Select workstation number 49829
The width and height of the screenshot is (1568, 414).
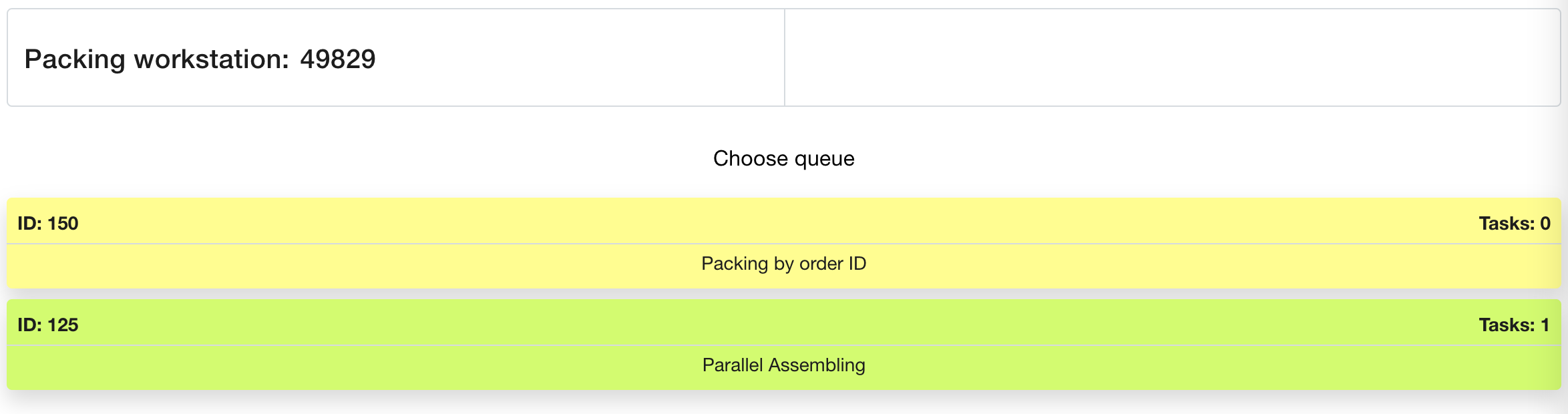pyautogui.click(x=338, y=59)
